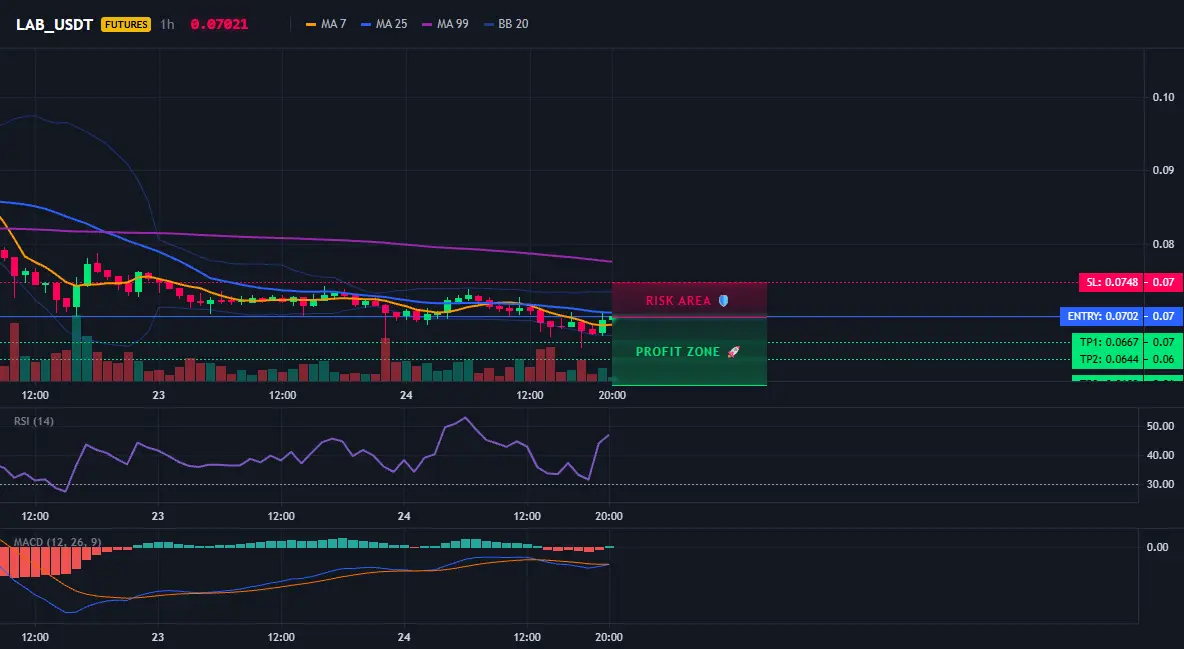Click the 20:00 label on RSI time axis
The height and width of the screenshot is (649, 1184).
(x=609, y=516)
